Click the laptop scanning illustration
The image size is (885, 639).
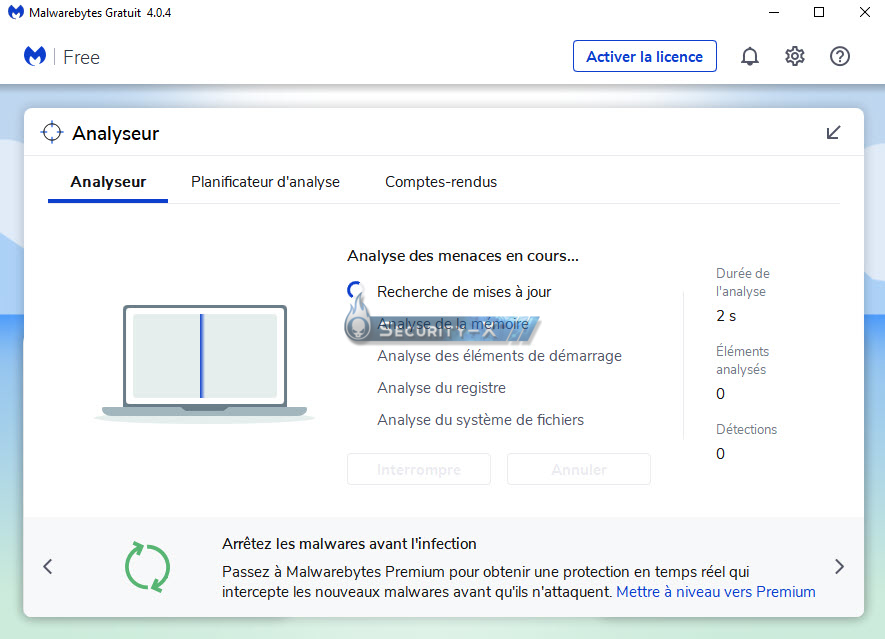tap(204, 364)
